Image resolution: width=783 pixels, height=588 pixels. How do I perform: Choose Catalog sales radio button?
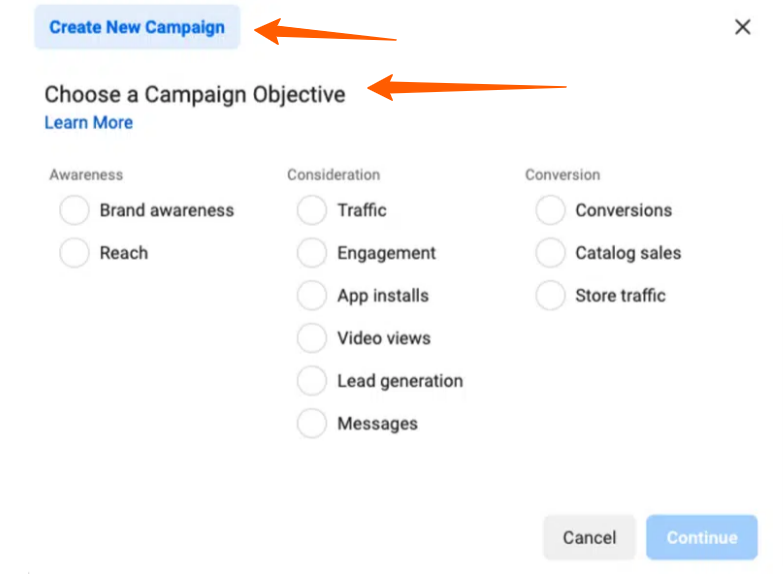(550, 253)
